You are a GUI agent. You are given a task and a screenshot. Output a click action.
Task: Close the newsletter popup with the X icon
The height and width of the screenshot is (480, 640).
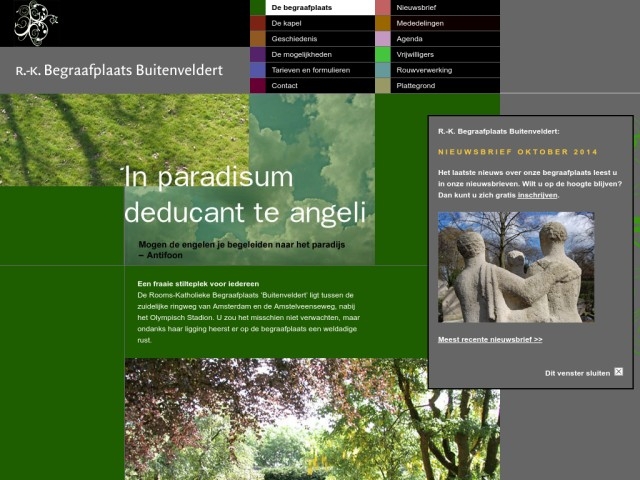[618, 372]
